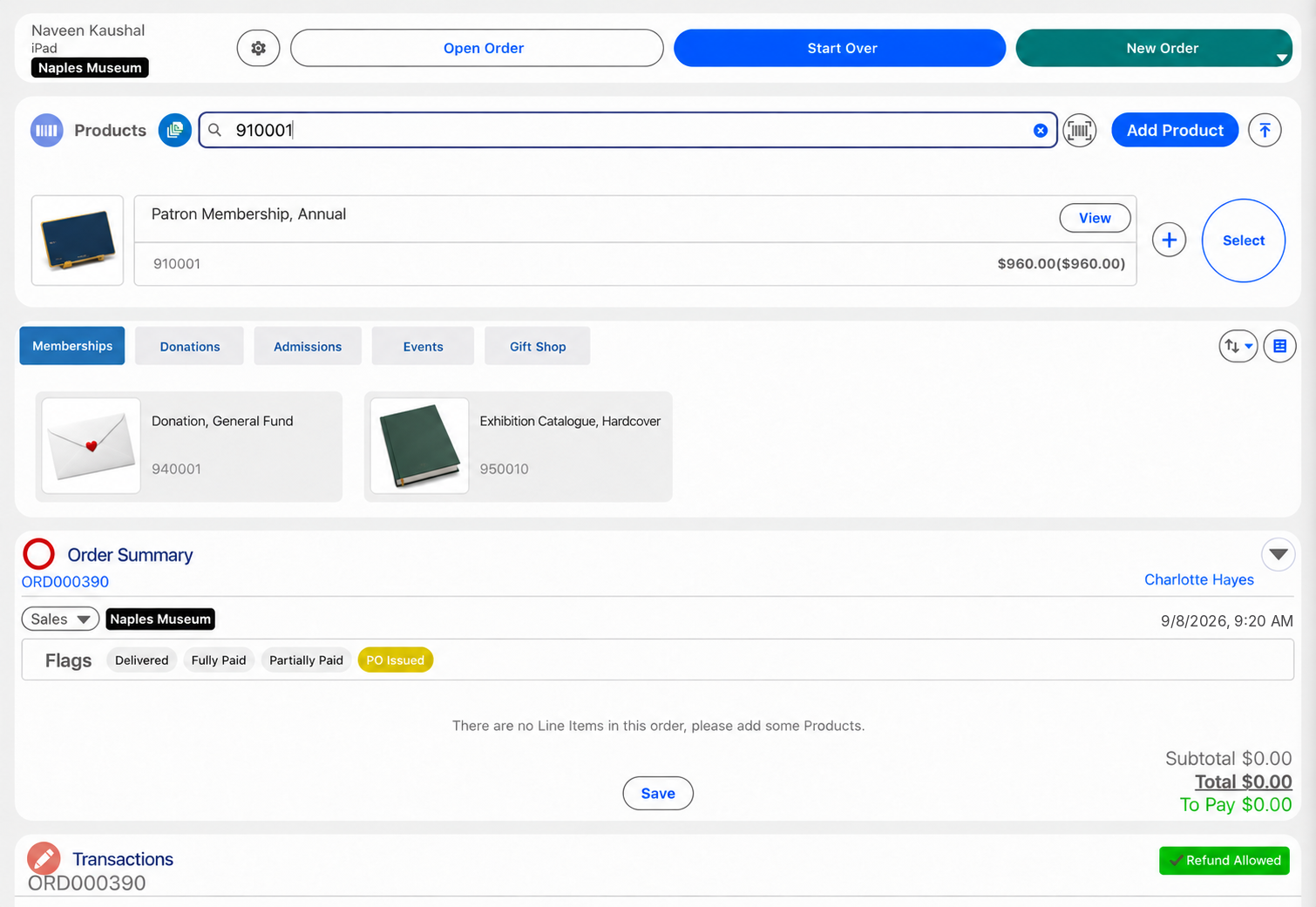This screenshot has height=907, width=1316.
Task: Switch to the Memberships tab
Action: tap(72, 346)
